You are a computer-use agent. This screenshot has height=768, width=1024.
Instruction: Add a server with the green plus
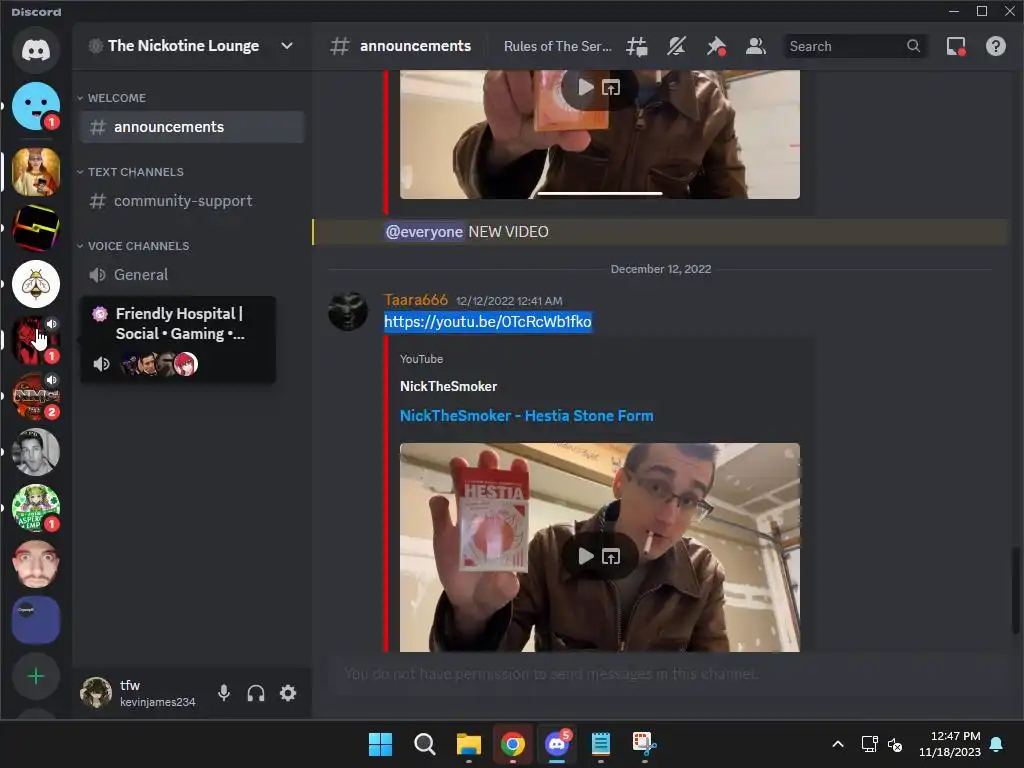pyautogui.click(x=36, y=677)
